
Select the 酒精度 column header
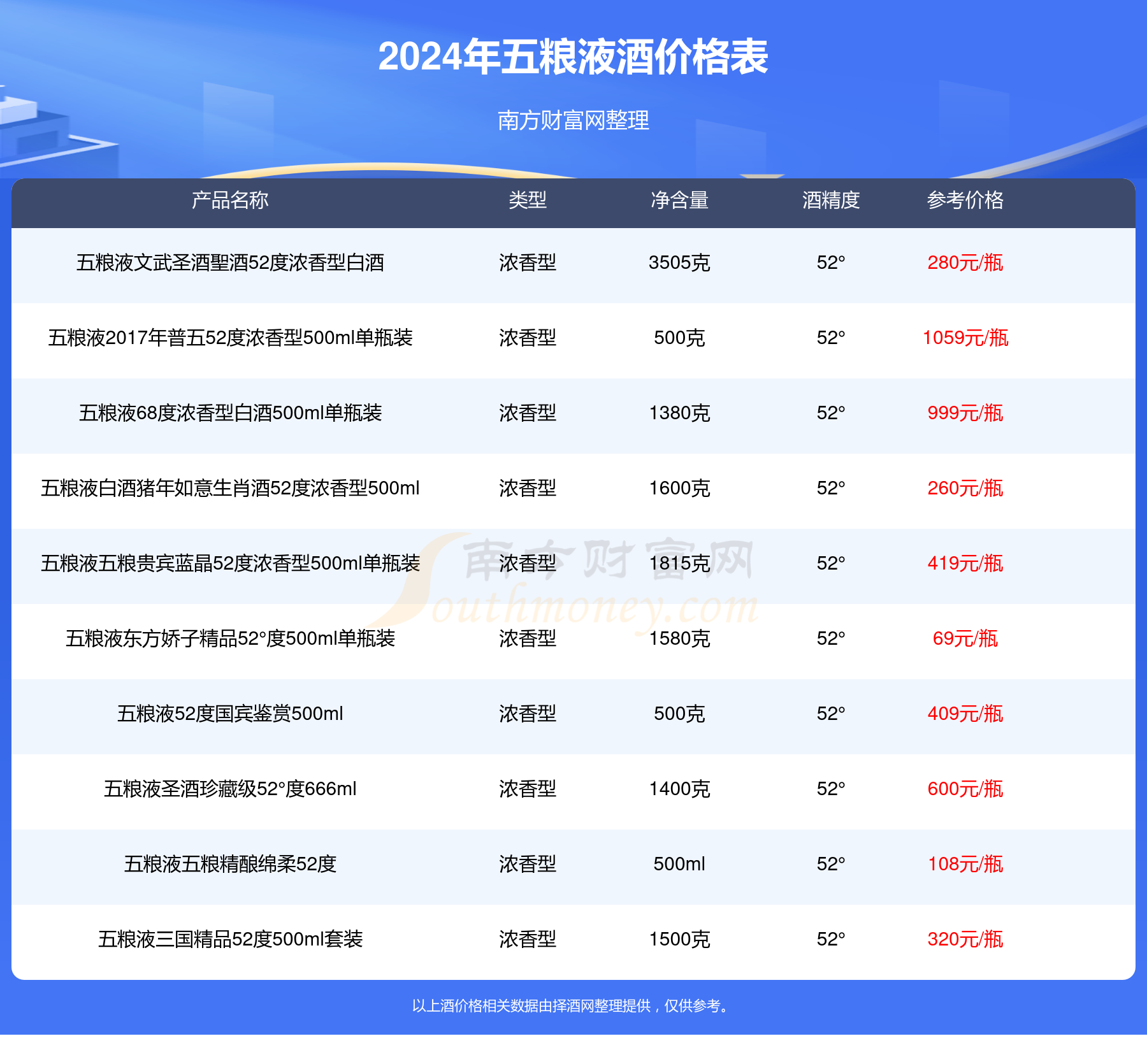pos(831,200)
